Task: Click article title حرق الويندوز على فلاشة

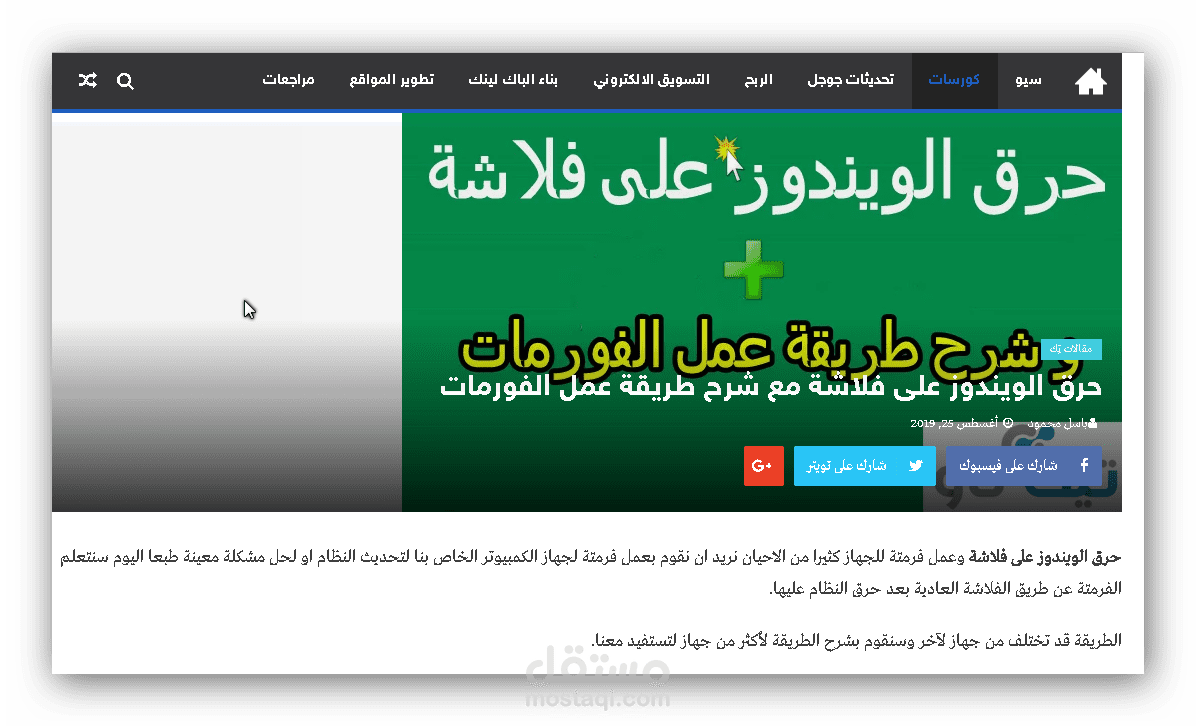Action: 770,386
